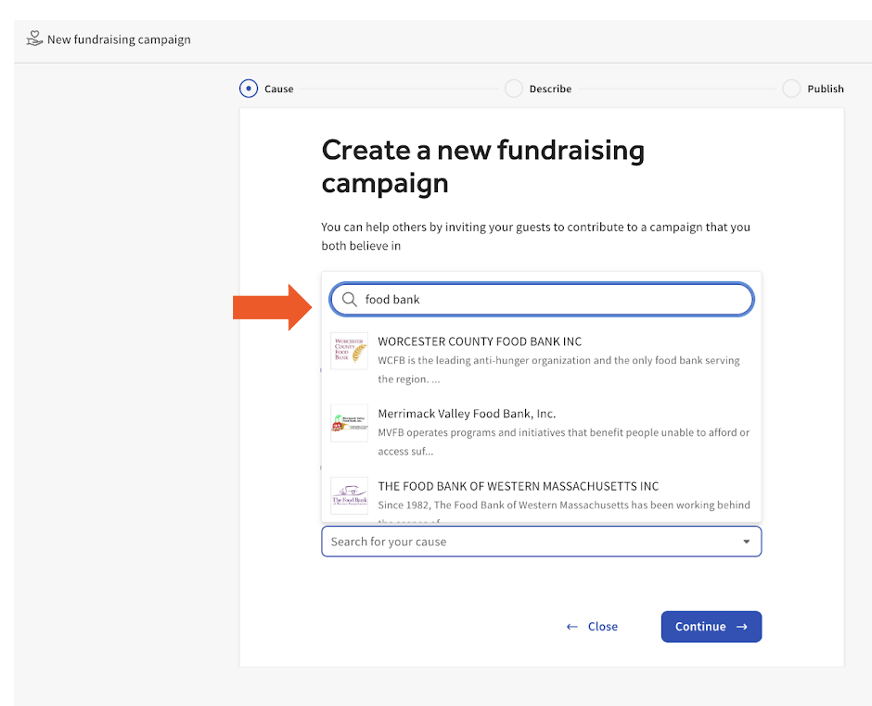The image size is (872, 706).
Task: Click the Describe step label
Action: pos(550,89)
